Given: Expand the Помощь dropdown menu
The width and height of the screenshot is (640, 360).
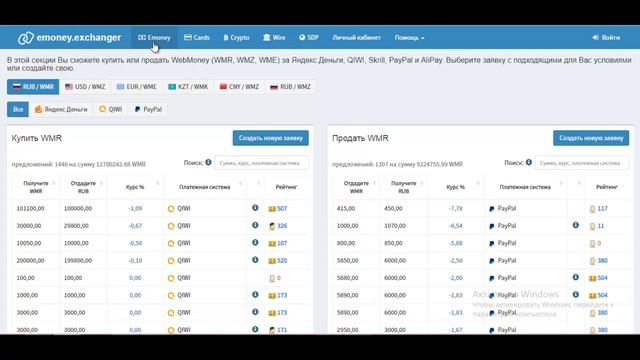Looking at the screenshot, I should (409, 38).
